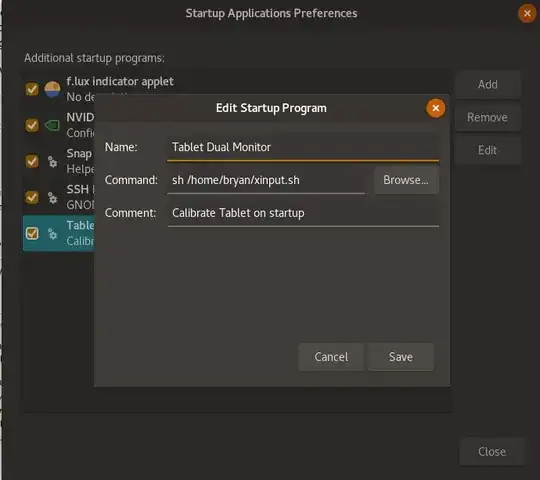This screenshot has height=480, width=540.
Task: Click the gear icon beside SSH entry
Action: pyautogui.click(x=52, y=198)
